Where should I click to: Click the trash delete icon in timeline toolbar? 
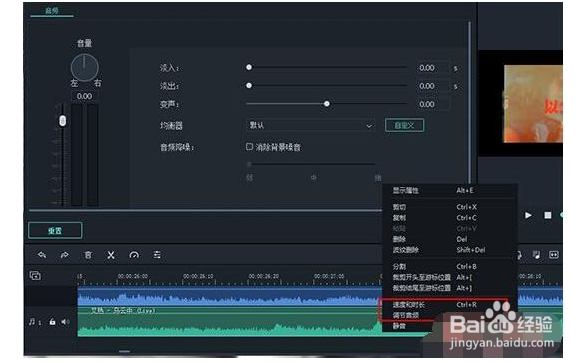click(88, 255)
